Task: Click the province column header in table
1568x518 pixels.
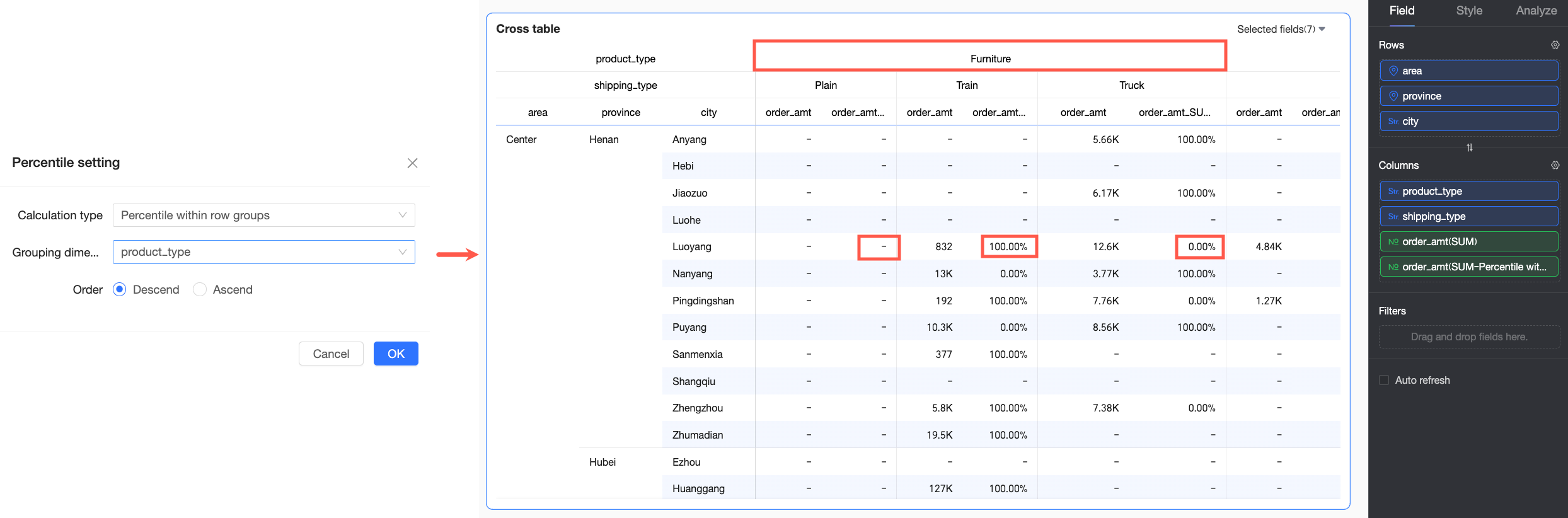Action: [x=621, y=113]
